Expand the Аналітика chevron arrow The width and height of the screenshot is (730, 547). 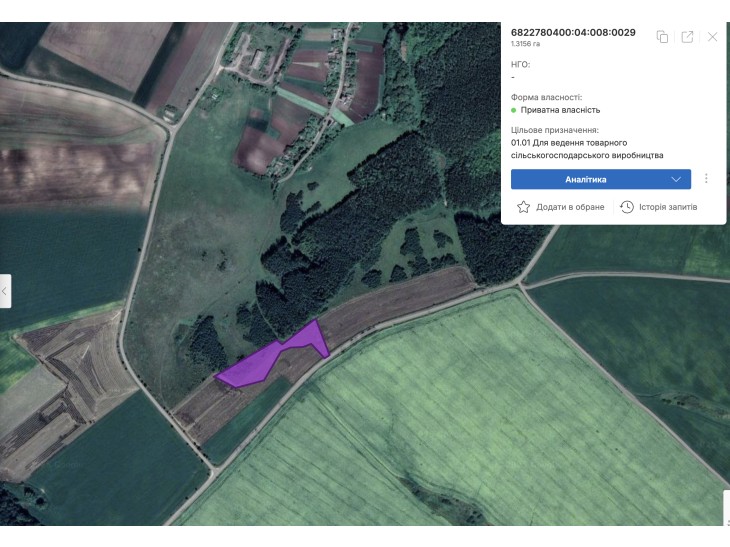[x=676, y=179]
